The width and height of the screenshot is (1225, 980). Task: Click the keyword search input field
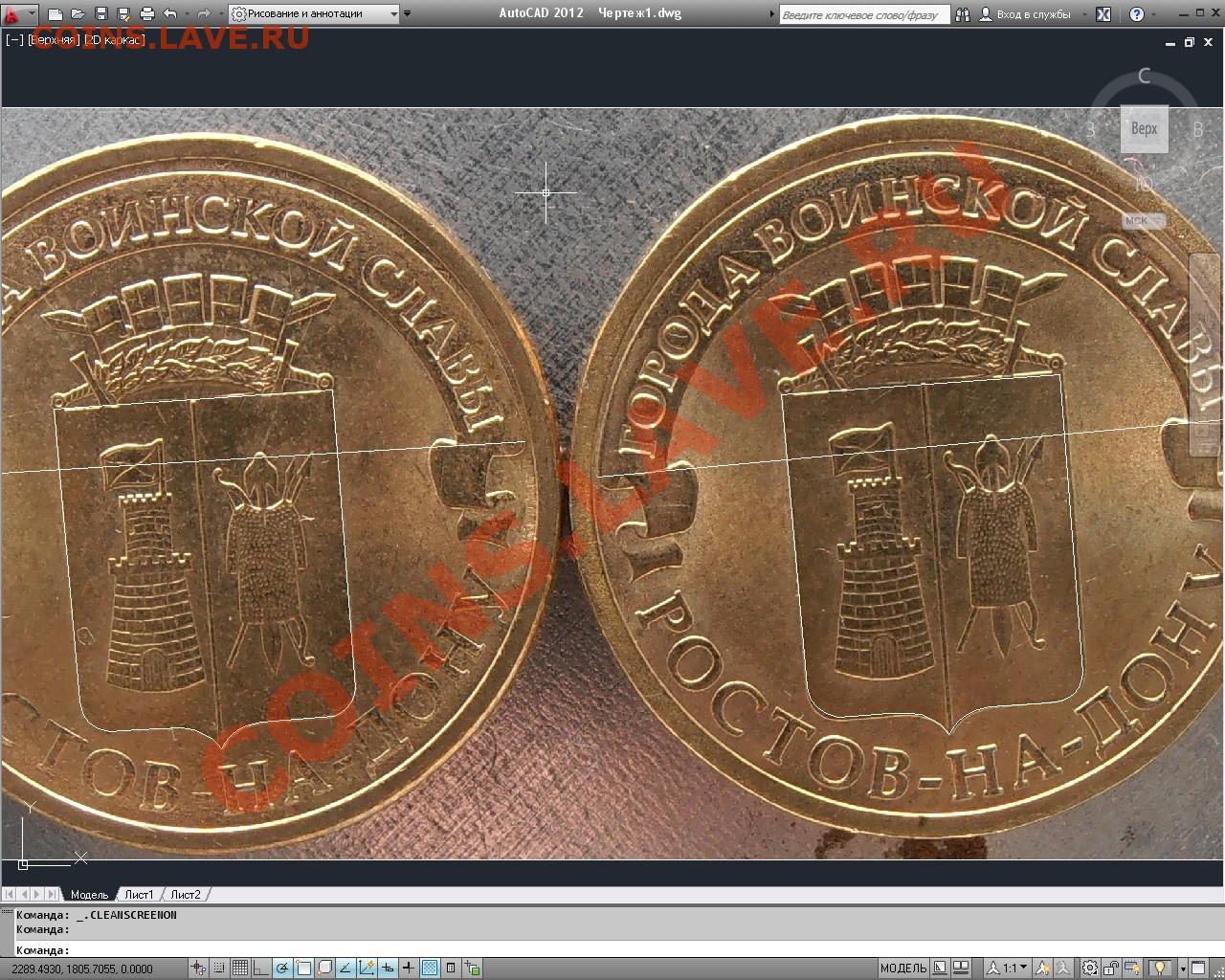tap(863, 14)
